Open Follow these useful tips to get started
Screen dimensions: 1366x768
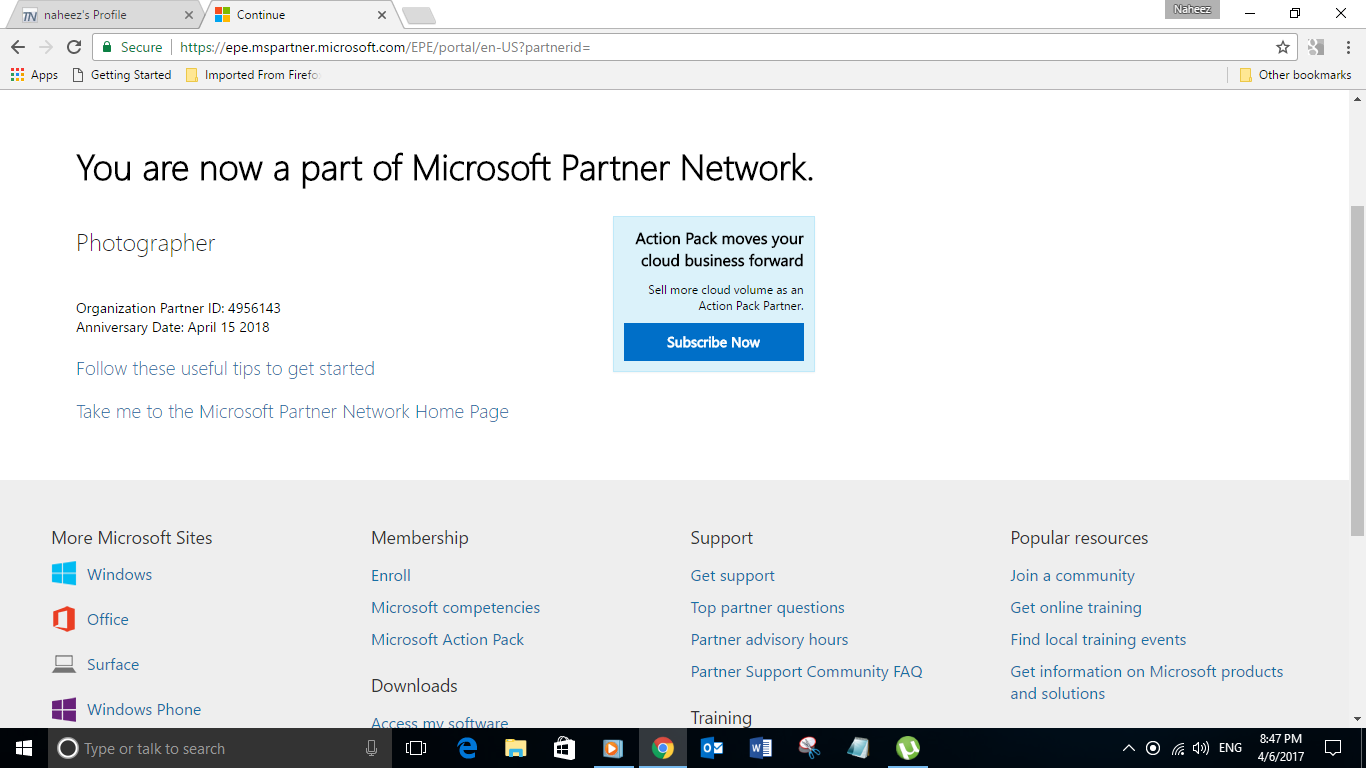(225, 369)
